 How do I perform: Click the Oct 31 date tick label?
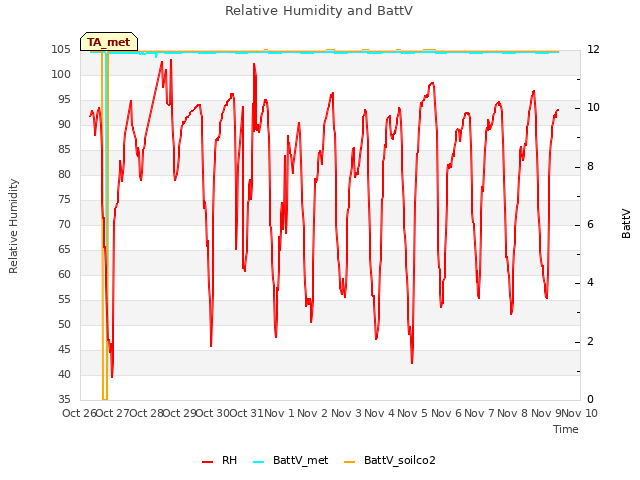[x=247, y=413]
